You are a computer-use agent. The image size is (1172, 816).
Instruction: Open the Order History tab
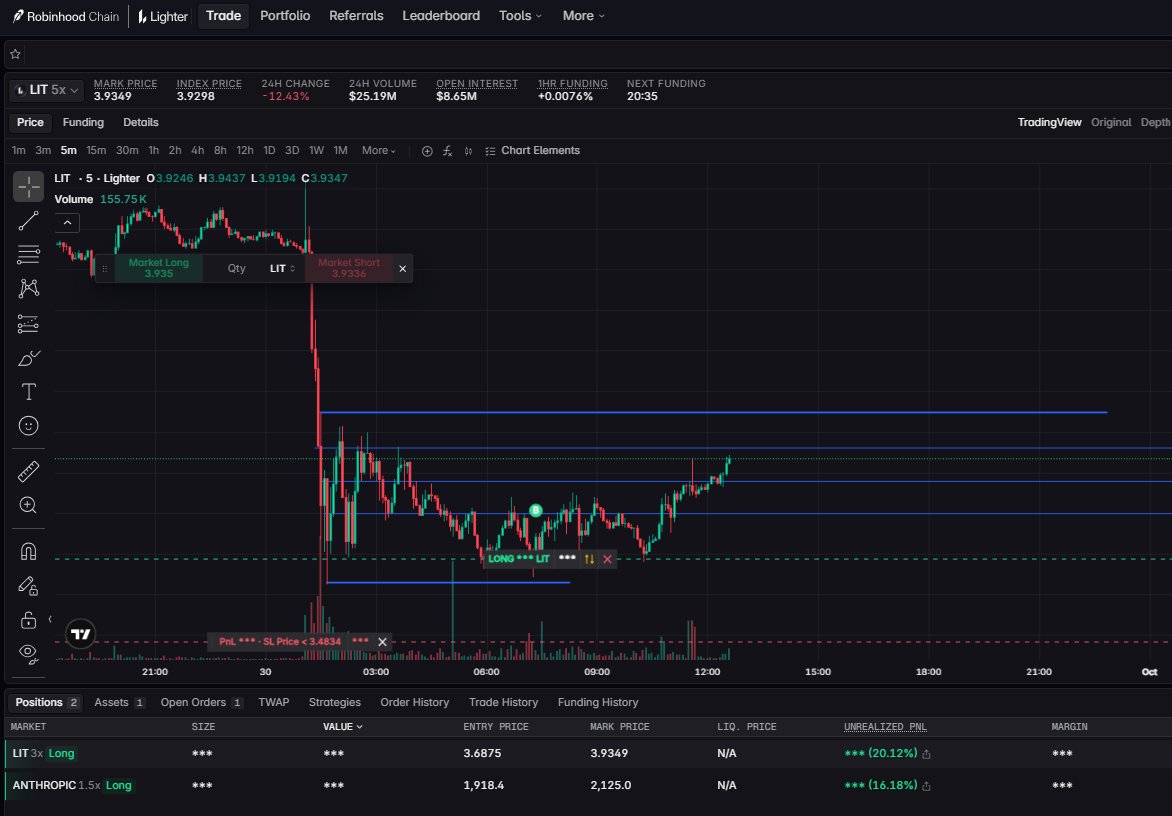[x=415, y=702]
